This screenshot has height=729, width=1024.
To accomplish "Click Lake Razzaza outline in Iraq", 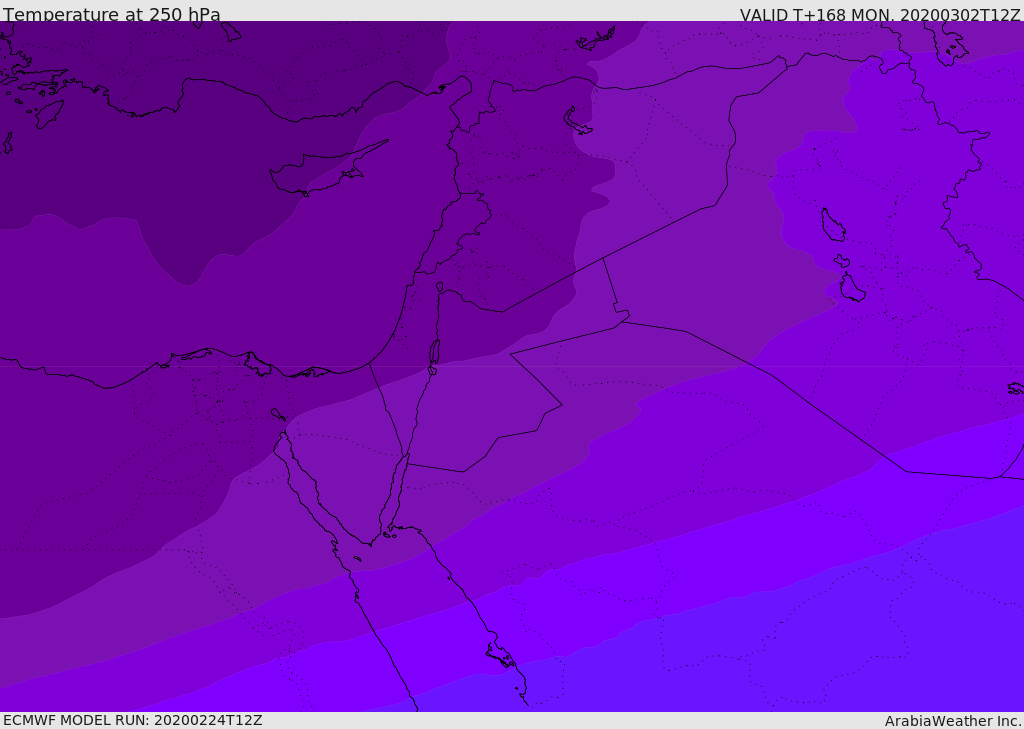I will pyautogui.click(x=852, y=288).
